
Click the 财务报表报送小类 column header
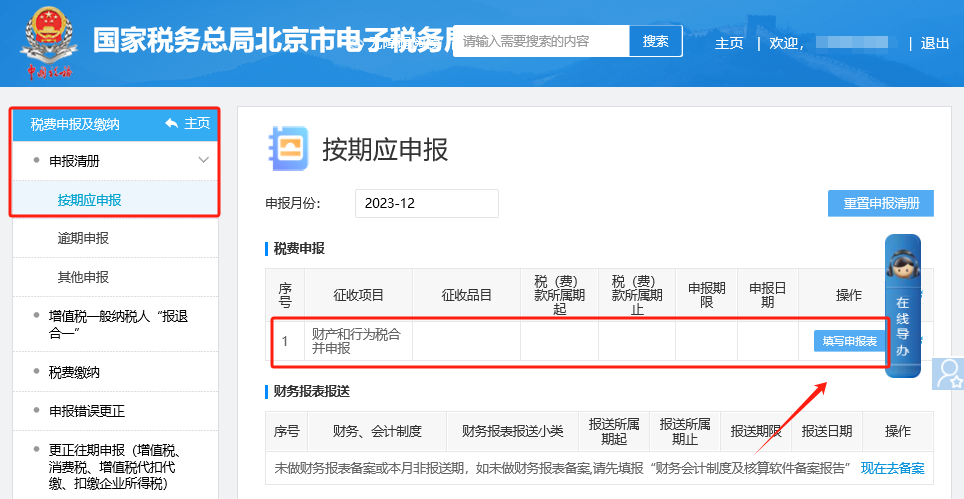pos(513,431)
